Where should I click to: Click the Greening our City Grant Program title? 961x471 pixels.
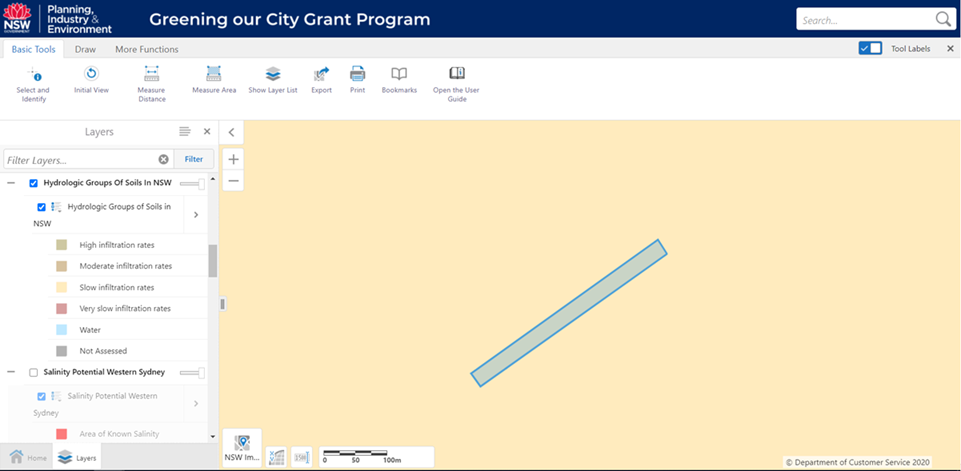pos(290,20)
